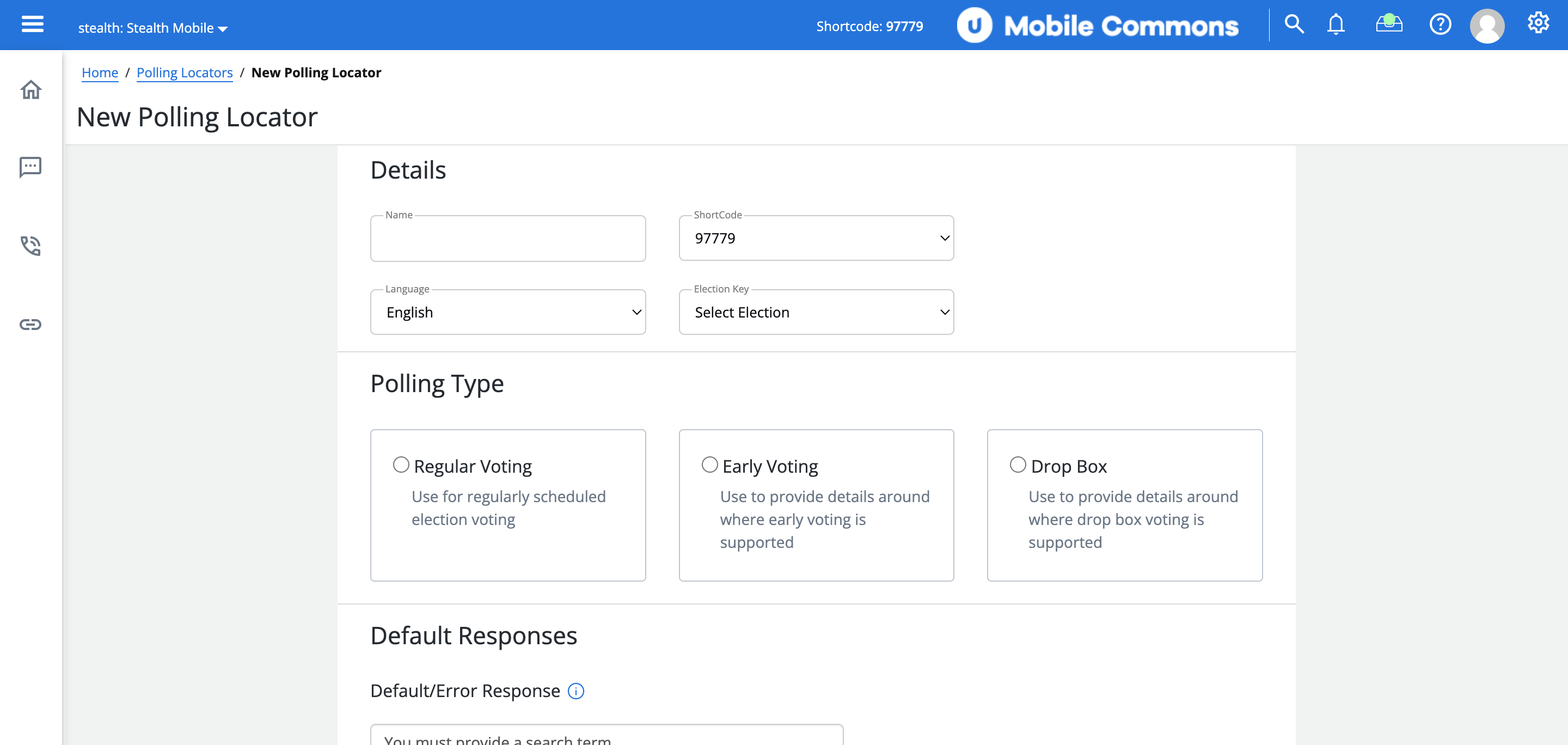Click inside the Name text field

(507, 238)
